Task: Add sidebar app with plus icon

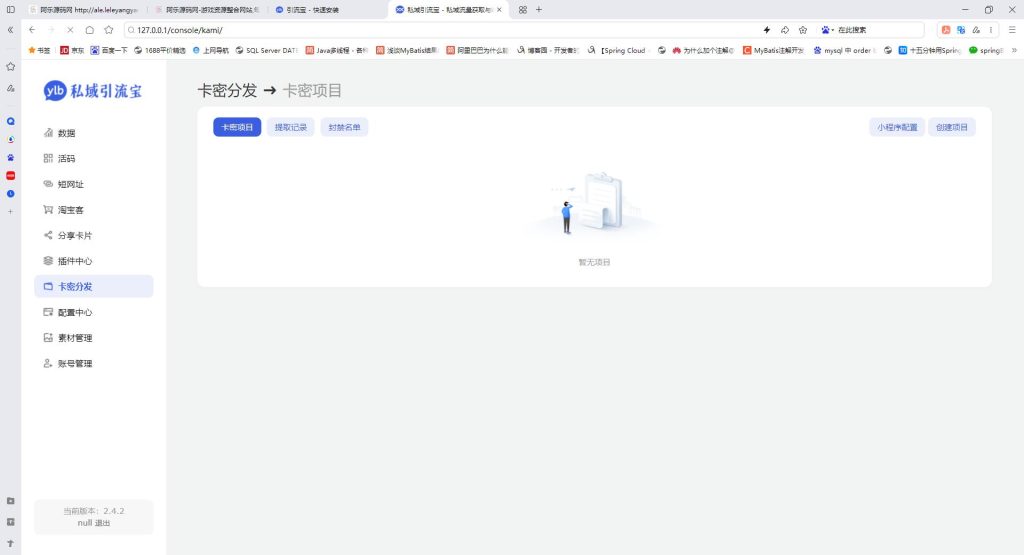Action: (x=10, y=212)
